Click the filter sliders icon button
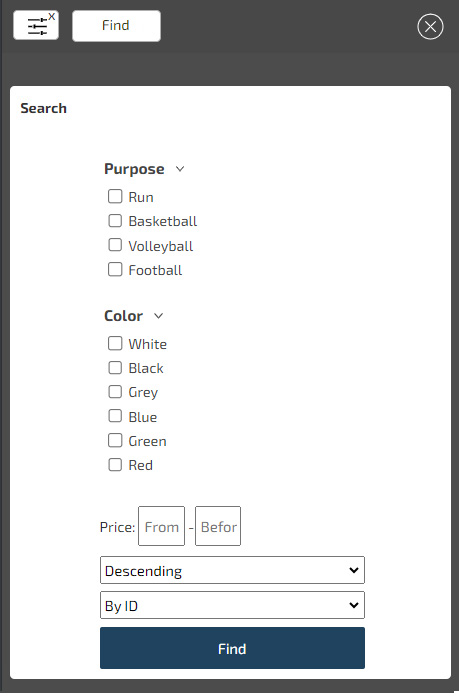The width and height of the screenshot is (459, 697). [36, 25]
